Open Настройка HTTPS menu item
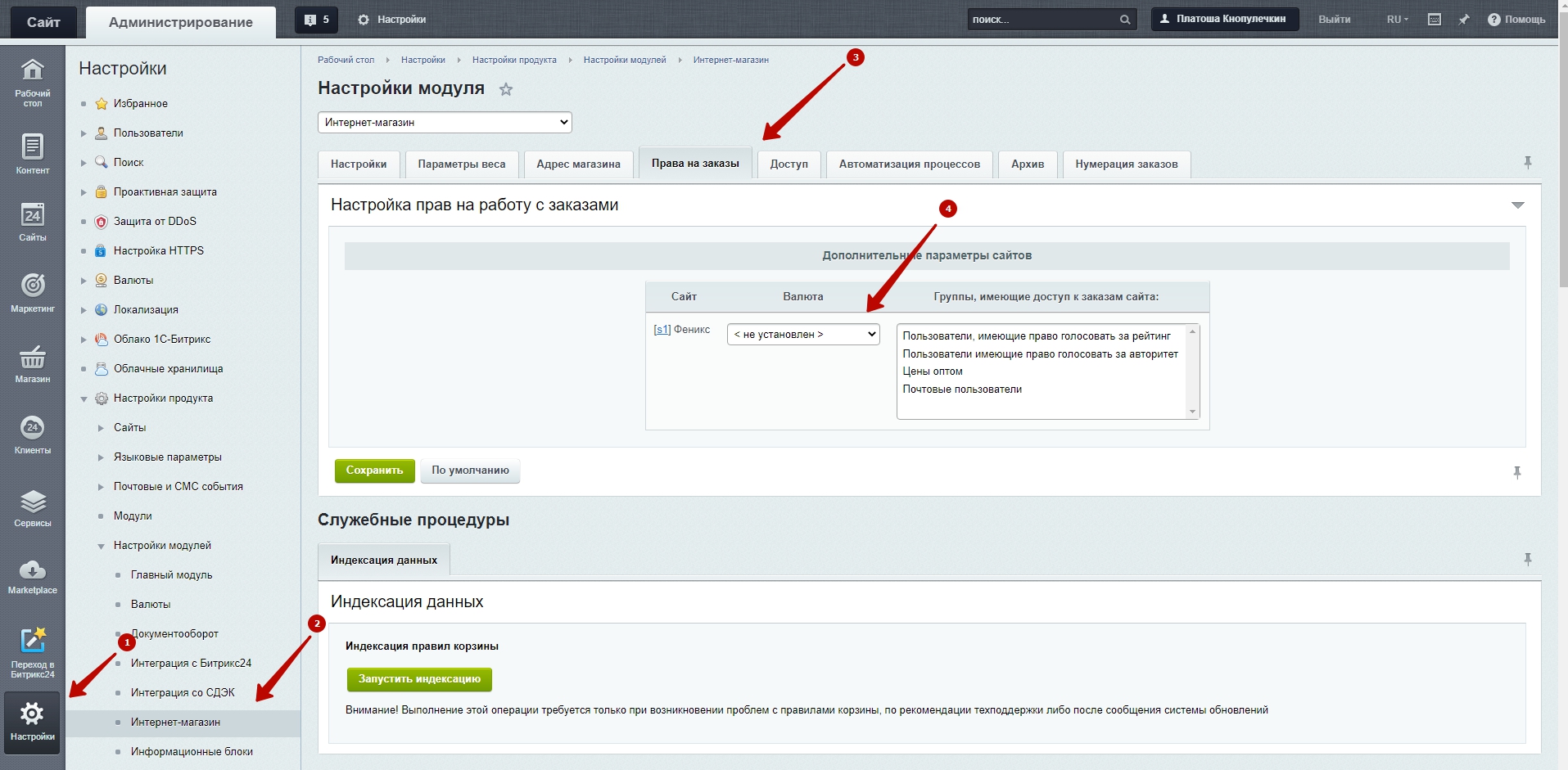The height and width of the screenshot is (770, 1568). click(159, 251)
